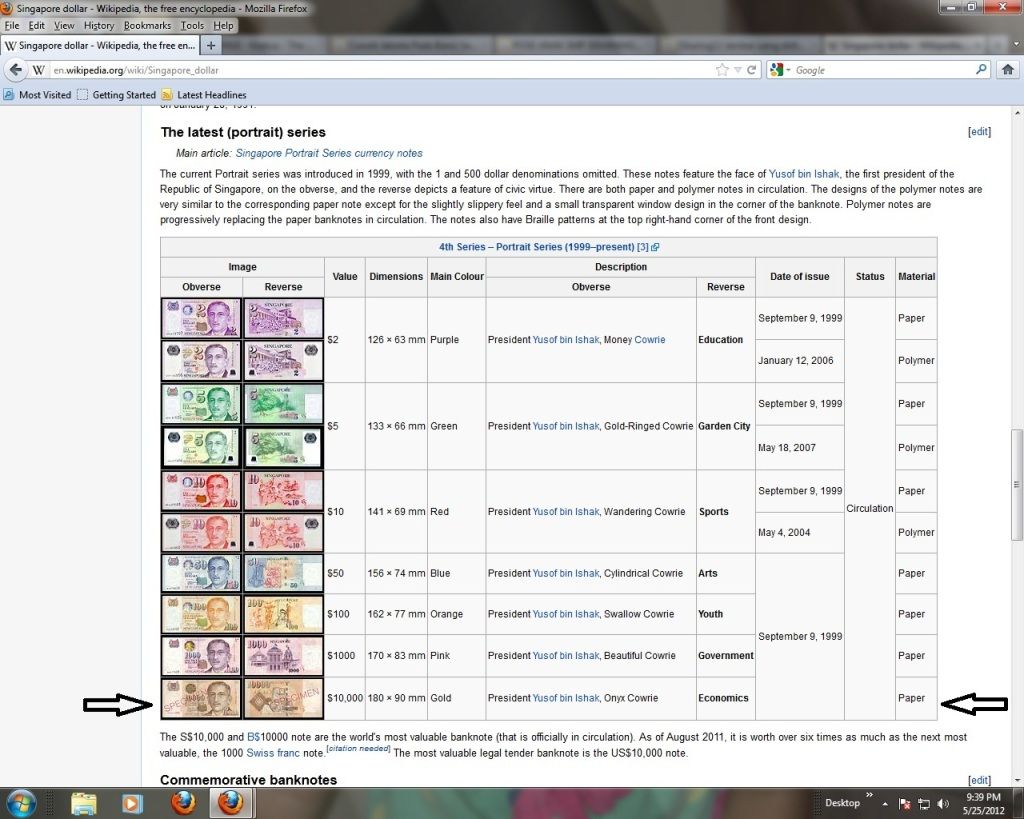Screen dimensions: 1024x819
Task: Open Most Visited bookmarks folder
Action: tap(37, 95)
